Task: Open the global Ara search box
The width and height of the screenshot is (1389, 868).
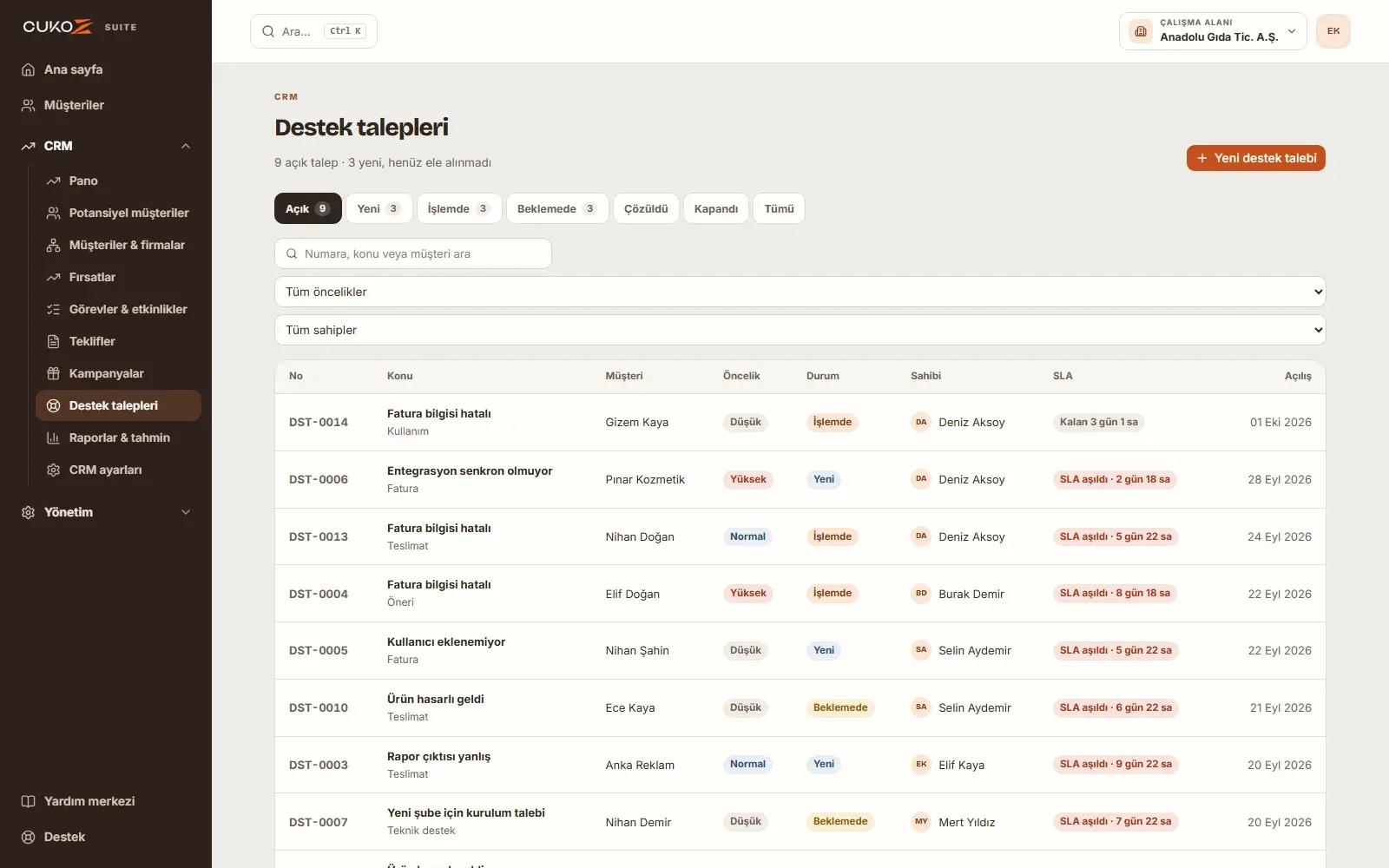Action: [x=313, y=31]
